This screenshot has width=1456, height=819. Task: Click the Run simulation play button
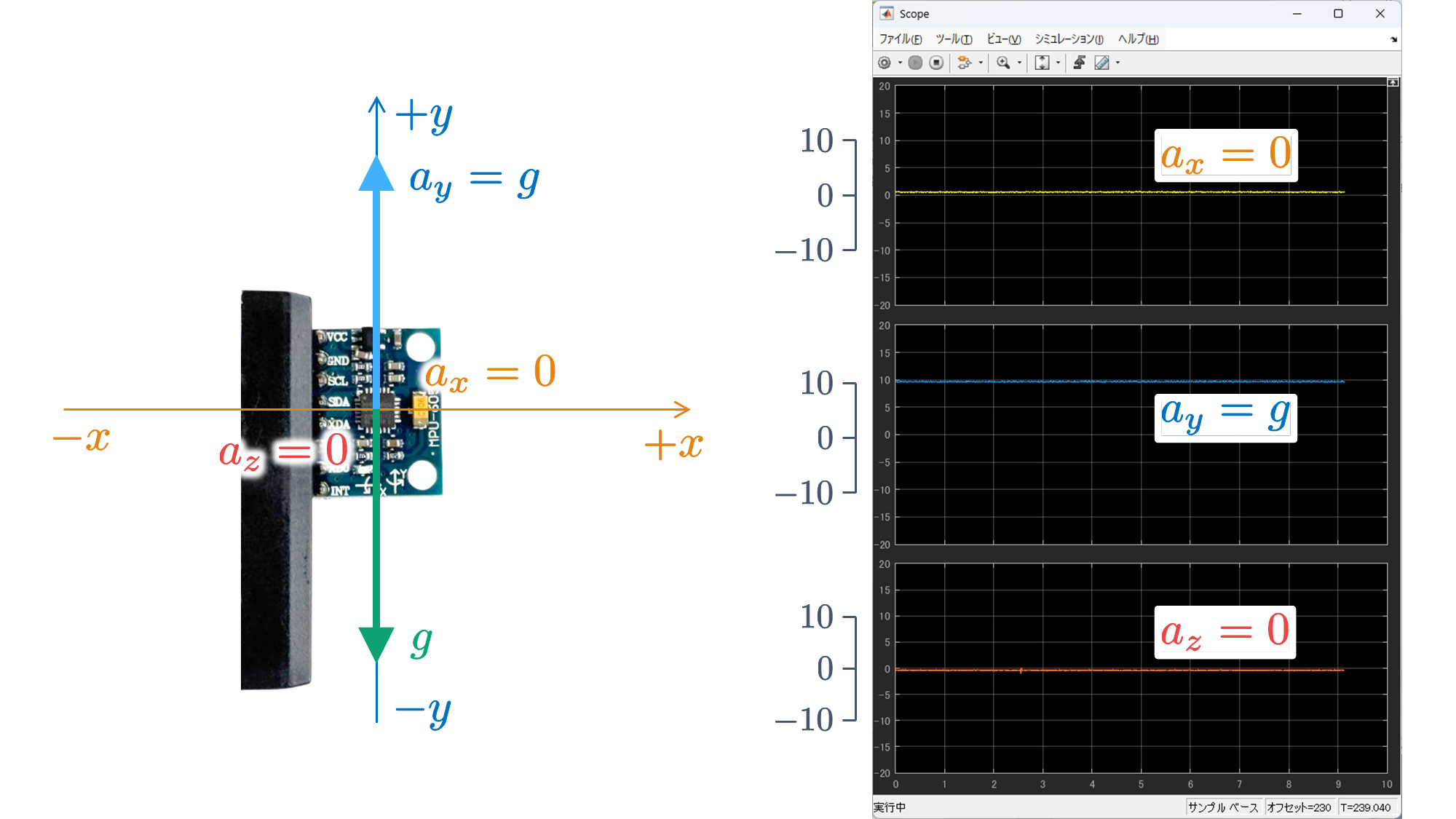(916, 63)
